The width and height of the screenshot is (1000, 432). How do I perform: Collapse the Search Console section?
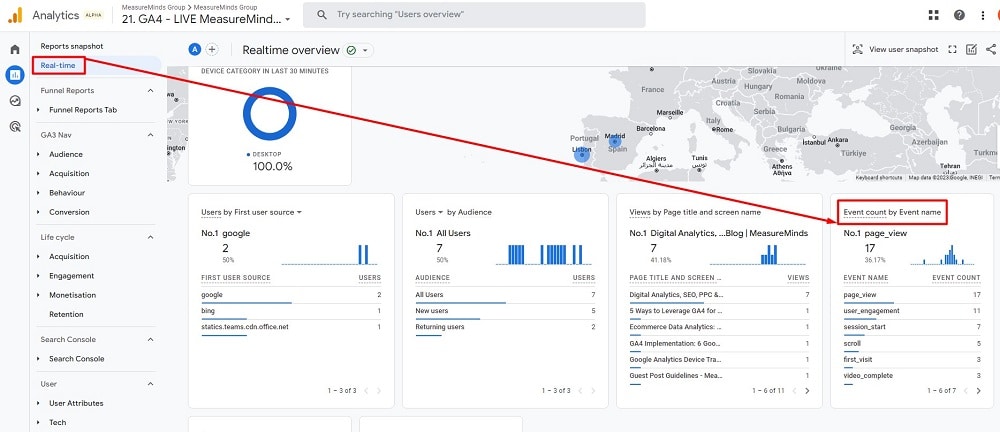(151, 339)
